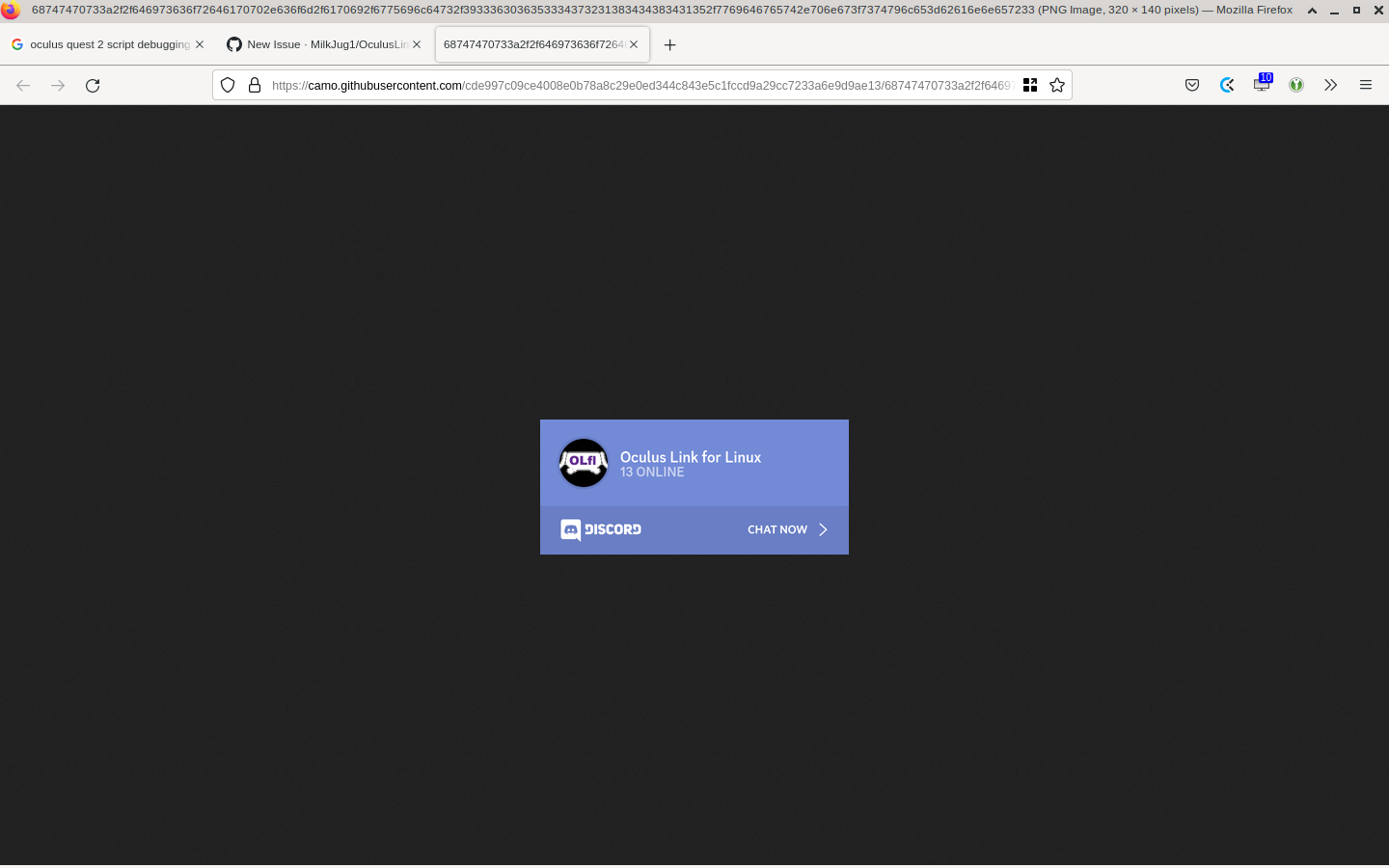This screenshot has height=868, width=1389.
Task: Click the monitor extension with 10 badge
Action: 1262,85
